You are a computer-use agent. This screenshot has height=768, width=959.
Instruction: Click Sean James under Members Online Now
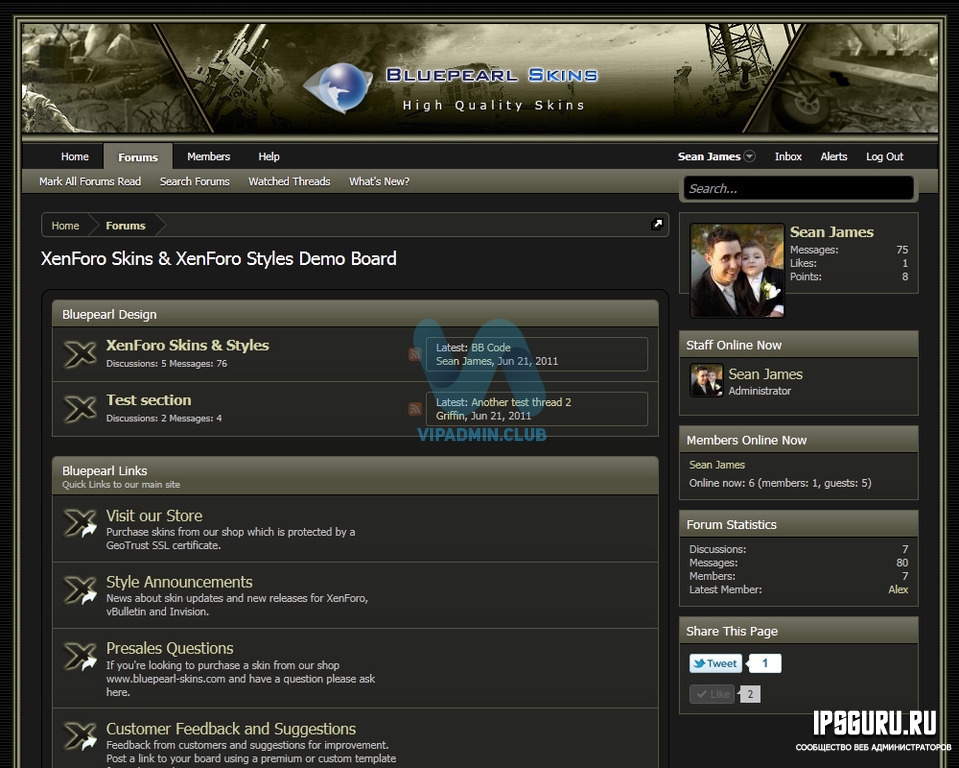click(x=717, y=465)
